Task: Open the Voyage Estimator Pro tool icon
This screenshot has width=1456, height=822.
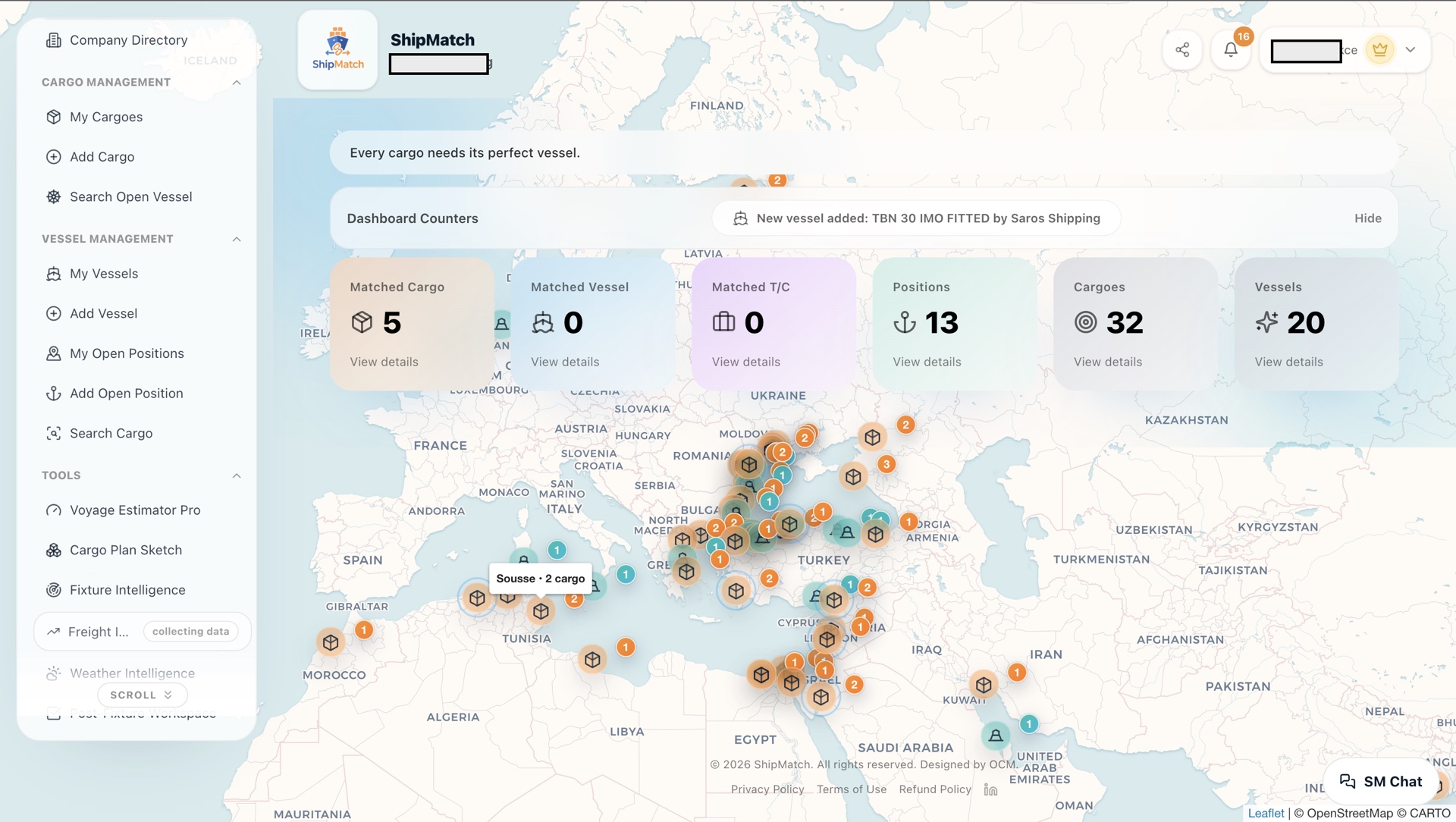Action: (x=53, y=510)
